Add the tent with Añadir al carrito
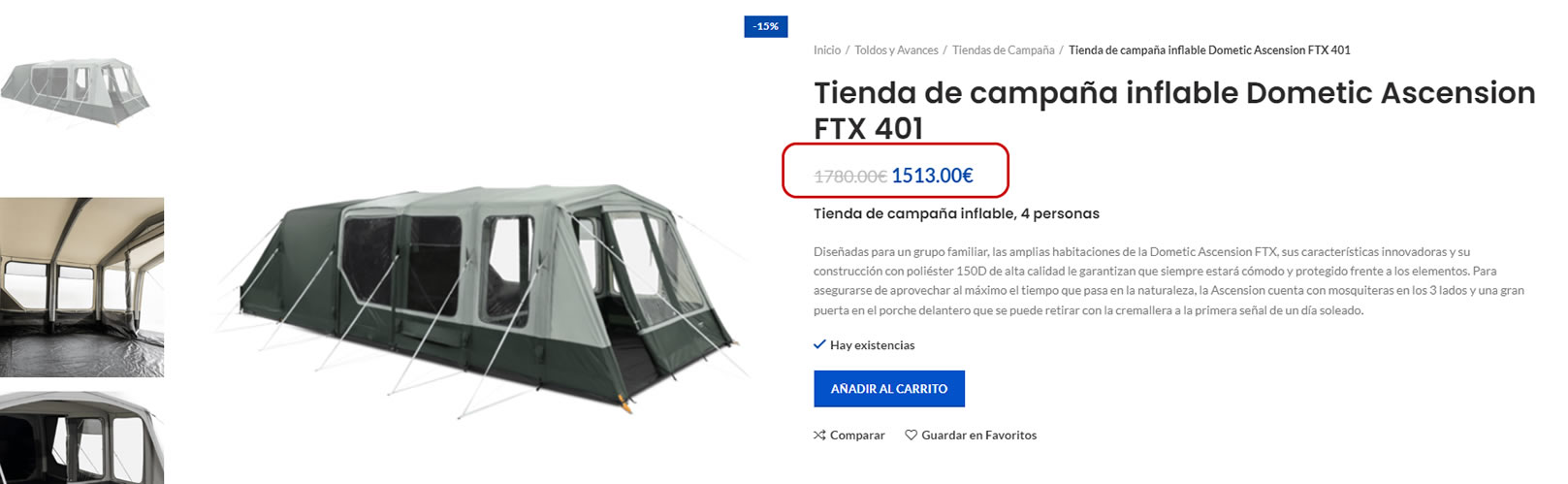This screenshot has width=1568, height=484. click(x=889, y=389)
